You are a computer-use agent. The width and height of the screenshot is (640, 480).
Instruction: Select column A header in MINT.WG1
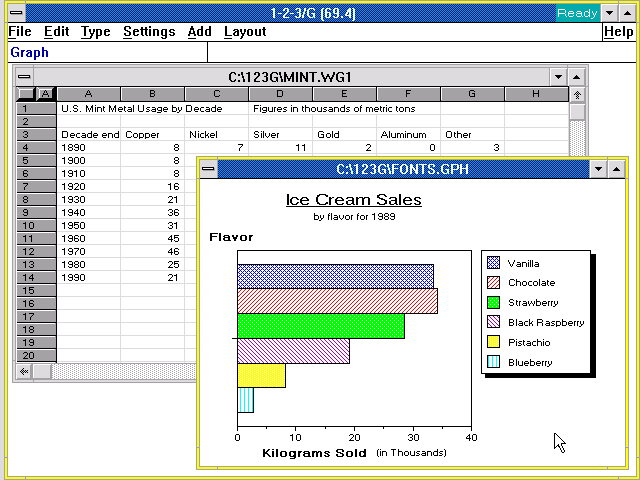(x=89, y=94)
